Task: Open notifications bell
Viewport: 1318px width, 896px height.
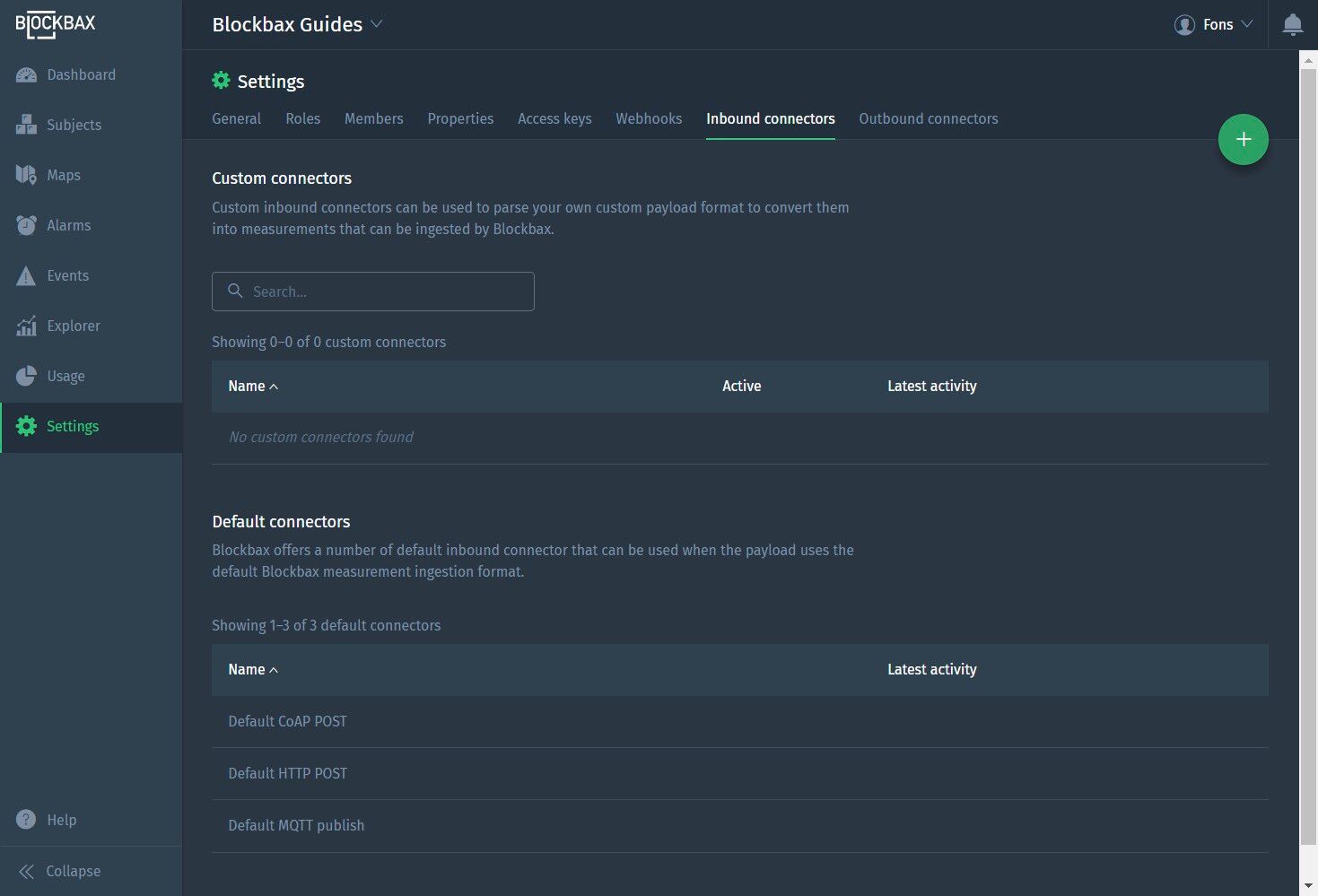Action: click(x=1293, y=24)
